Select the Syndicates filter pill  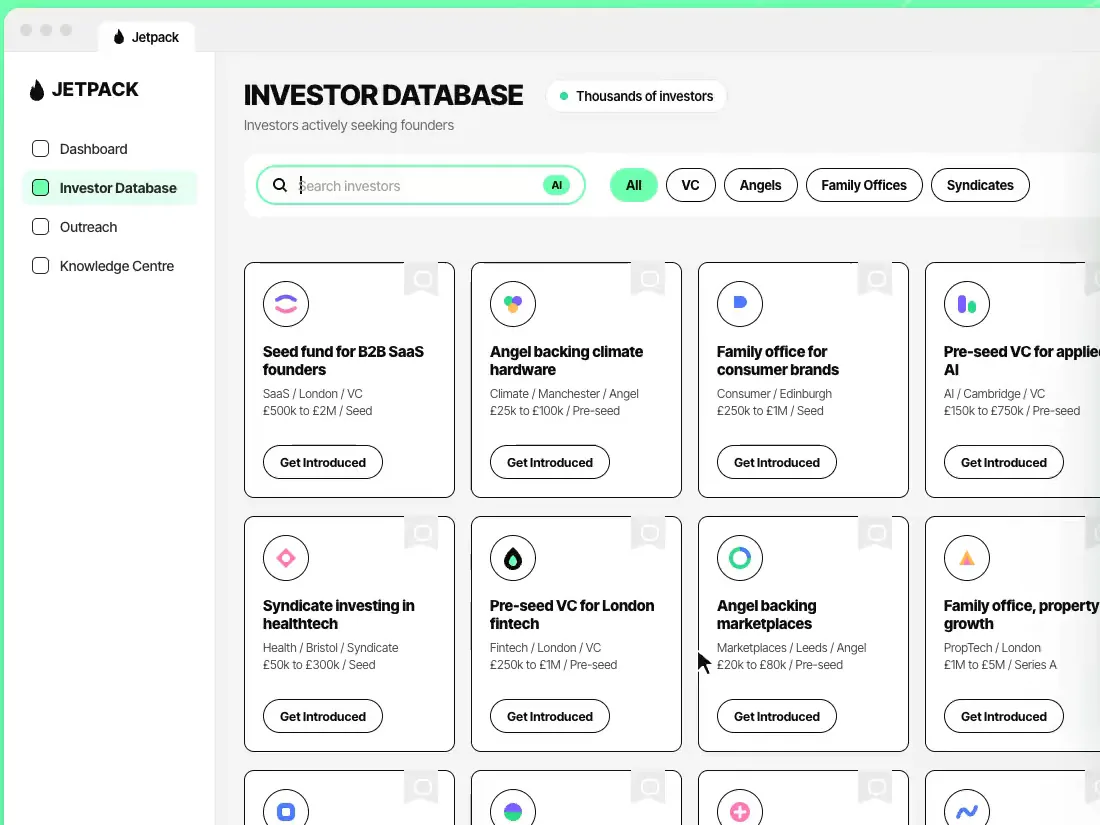click(980, 185)
